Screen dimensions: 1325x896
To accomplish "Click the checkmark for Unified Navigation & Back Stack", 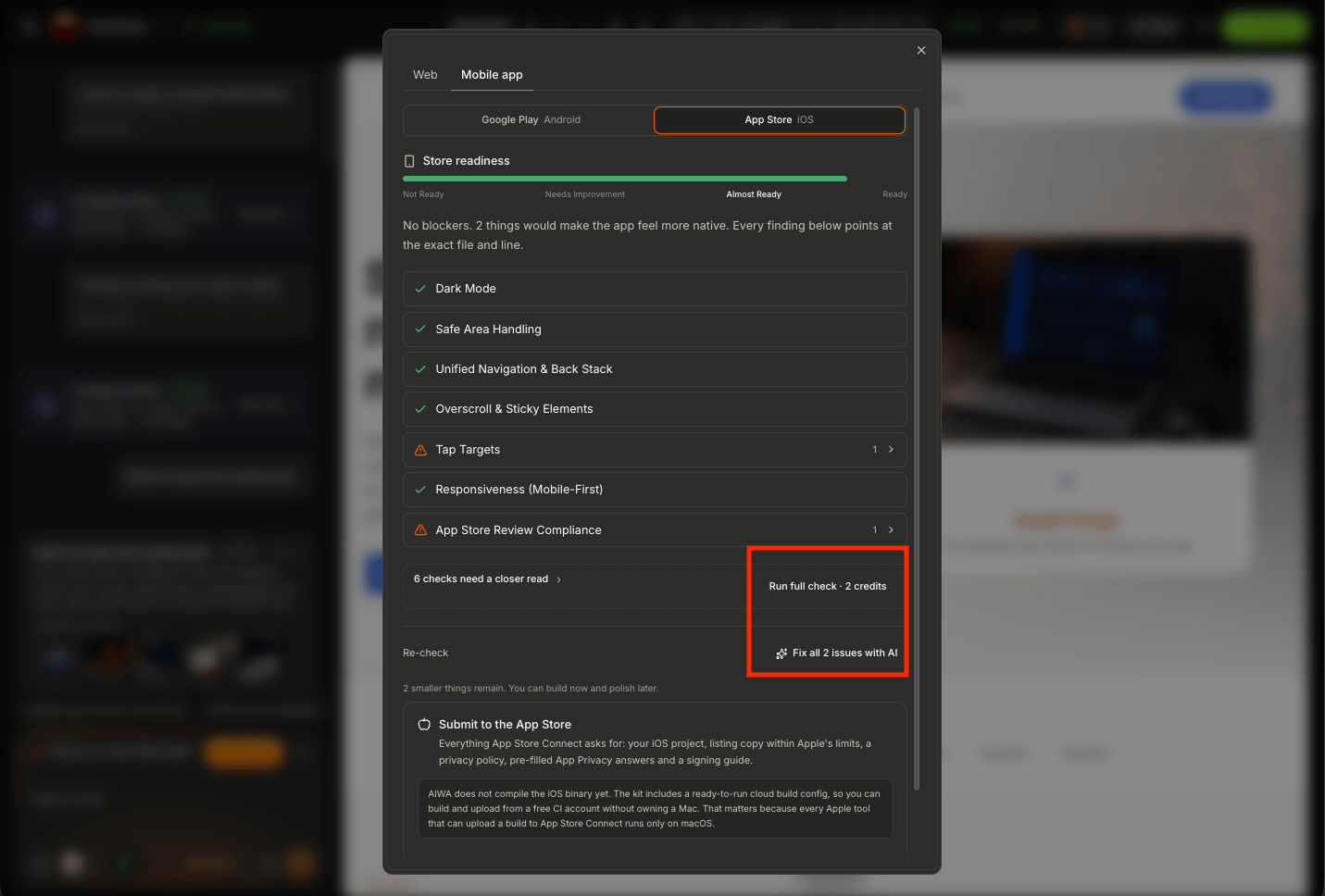I will tap(420, 368).
